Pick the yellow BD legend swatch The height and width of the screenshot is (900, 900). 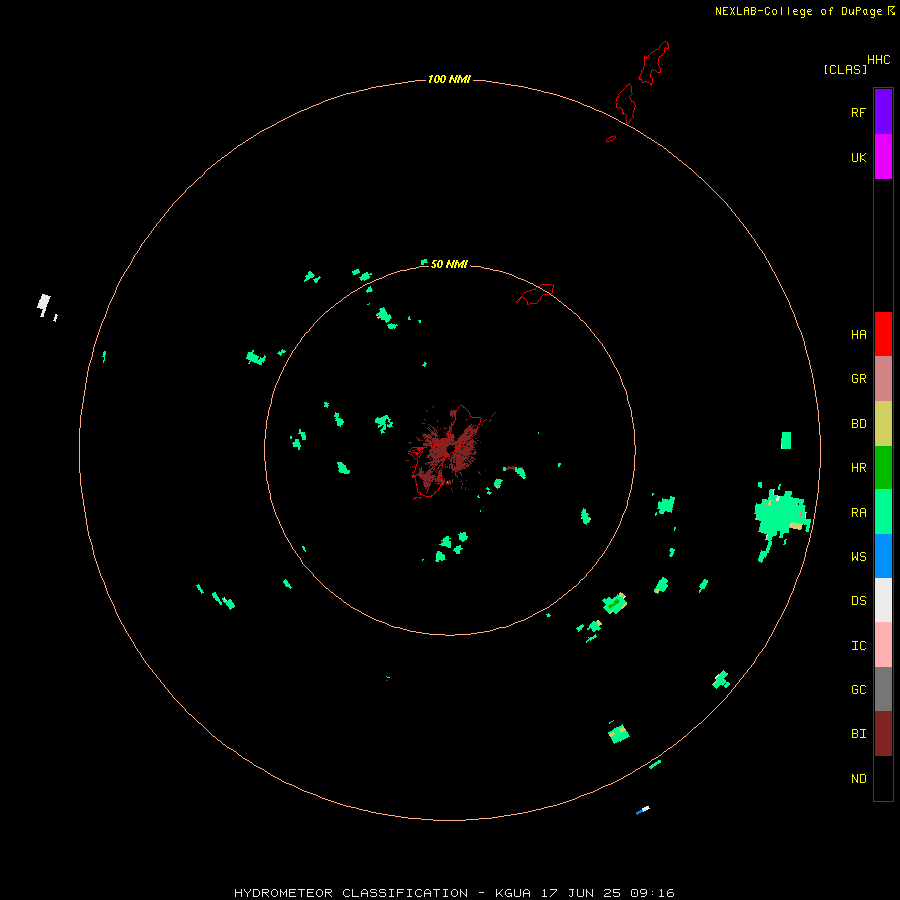(x=883, y=424)
